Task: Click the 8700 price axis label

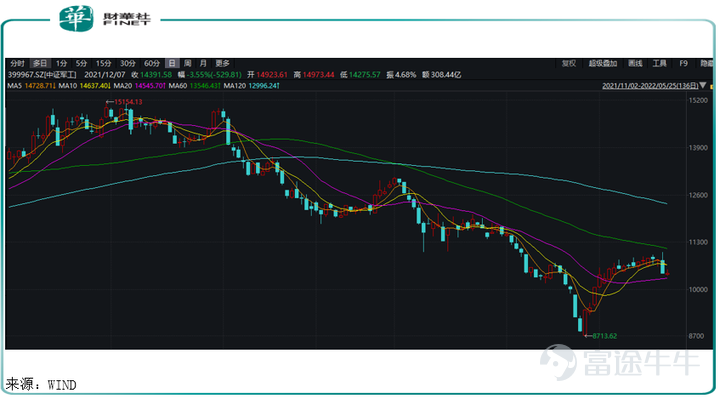Action: pos(696,336)
